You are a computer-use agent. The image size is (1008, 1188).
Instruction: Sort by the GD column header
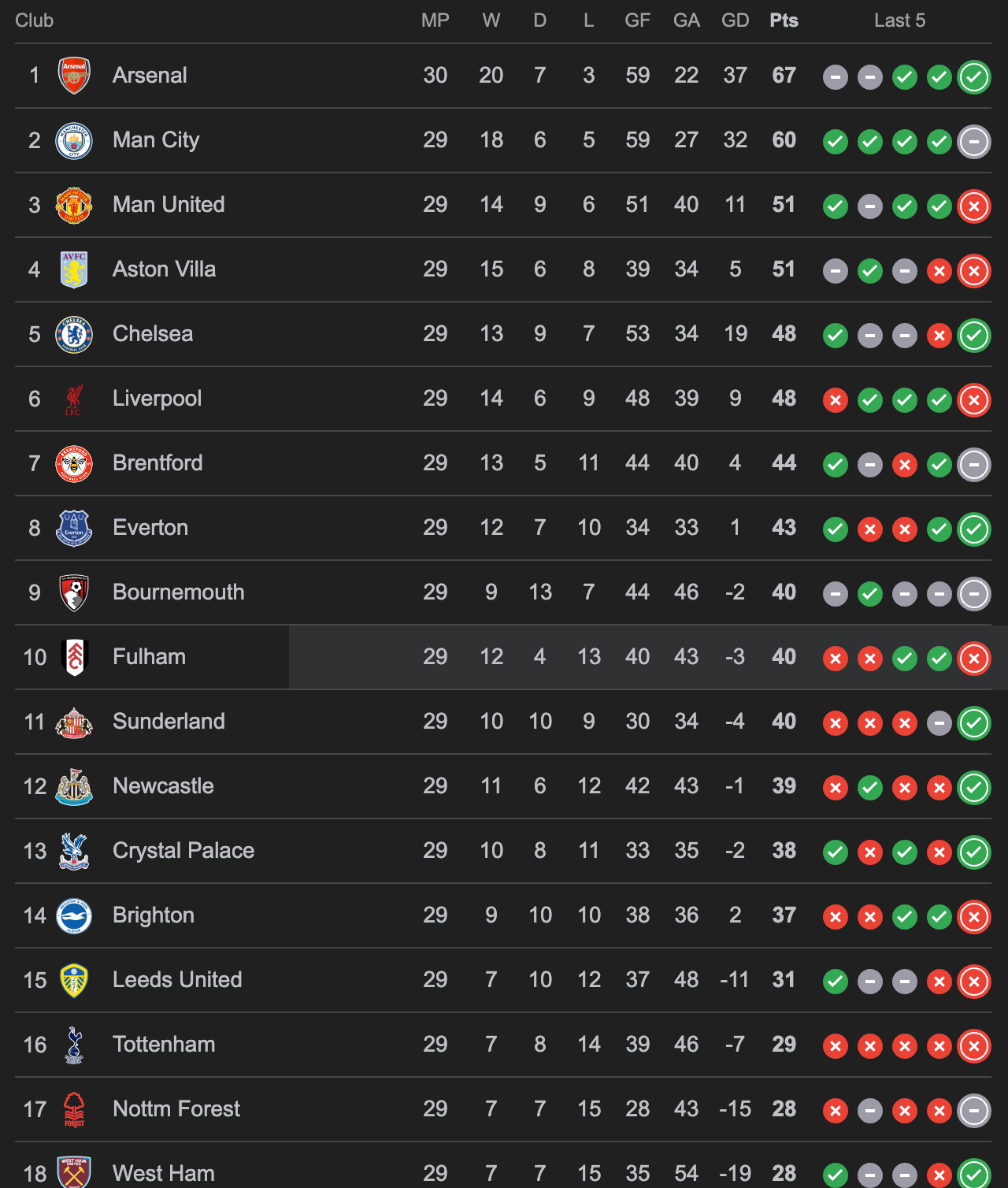(736, 21)
